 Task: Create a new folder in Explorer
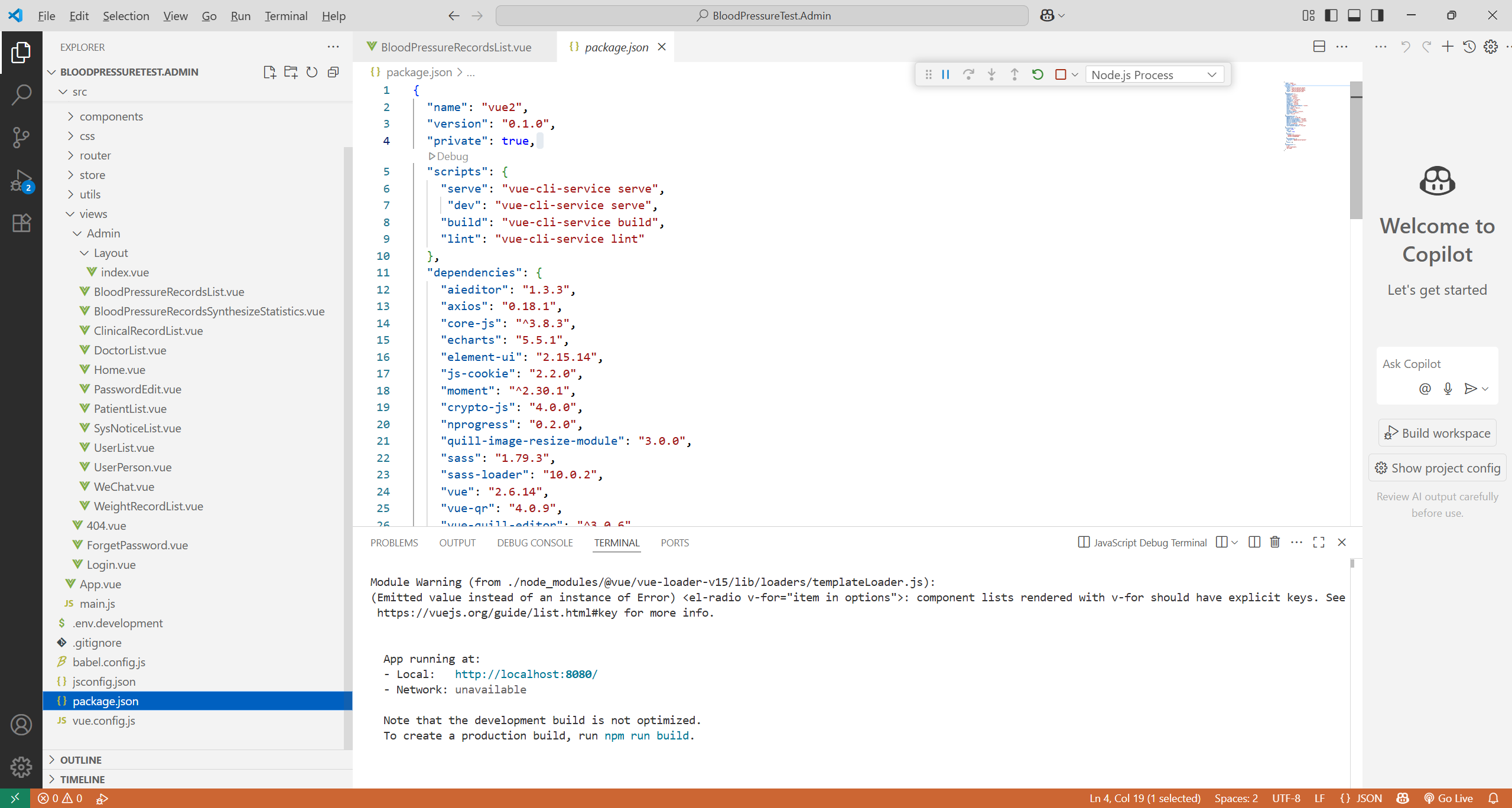point(291,72)
